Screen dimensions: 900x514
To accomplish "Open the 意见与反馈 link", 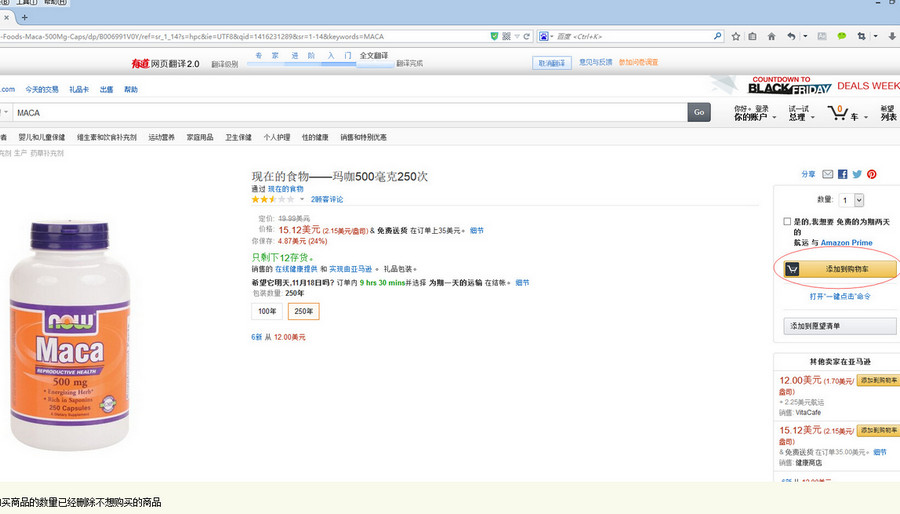I will [595, 62].
